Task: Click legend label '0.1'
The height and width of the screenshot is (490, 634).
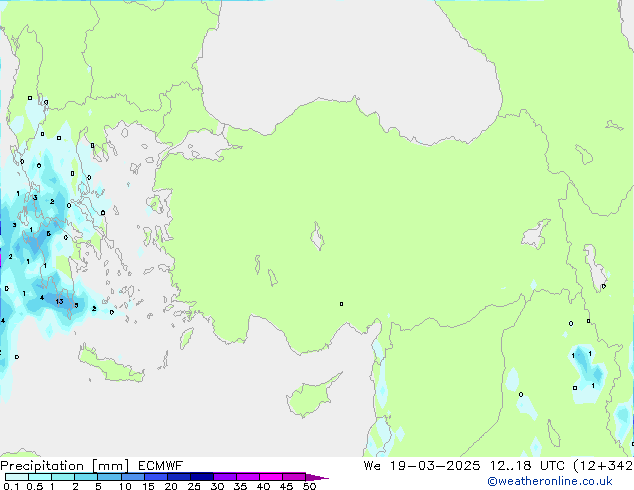Action: 11,486
